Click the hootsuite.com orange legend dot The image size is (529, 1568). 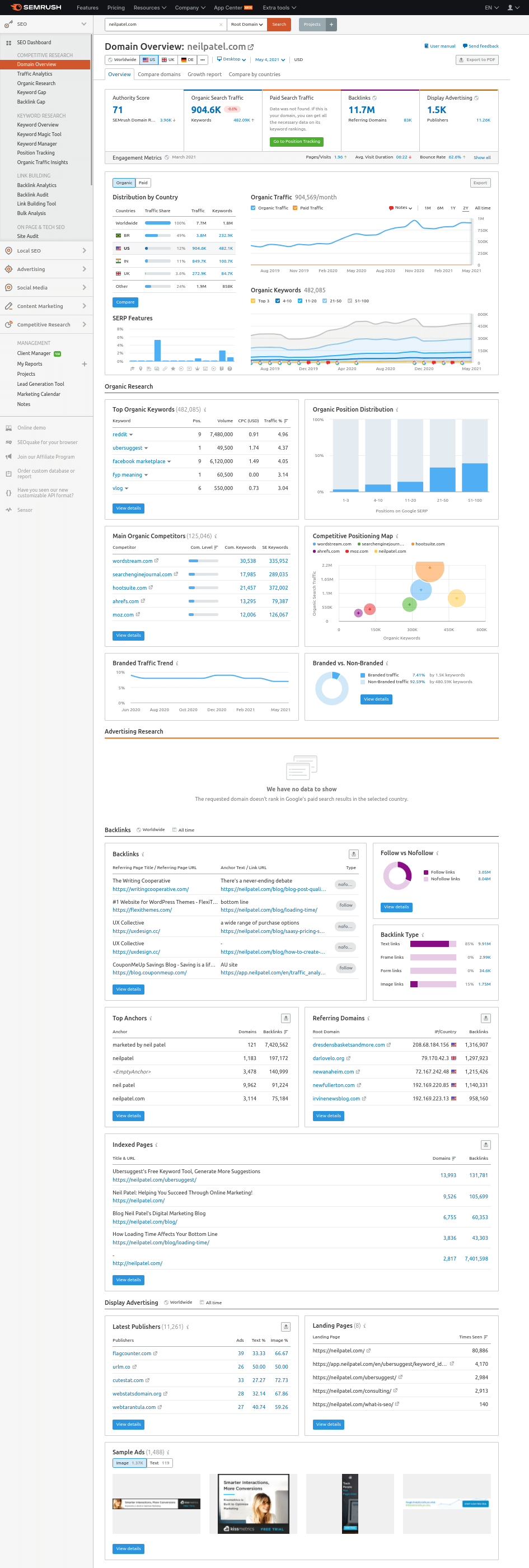pos(413,544)
